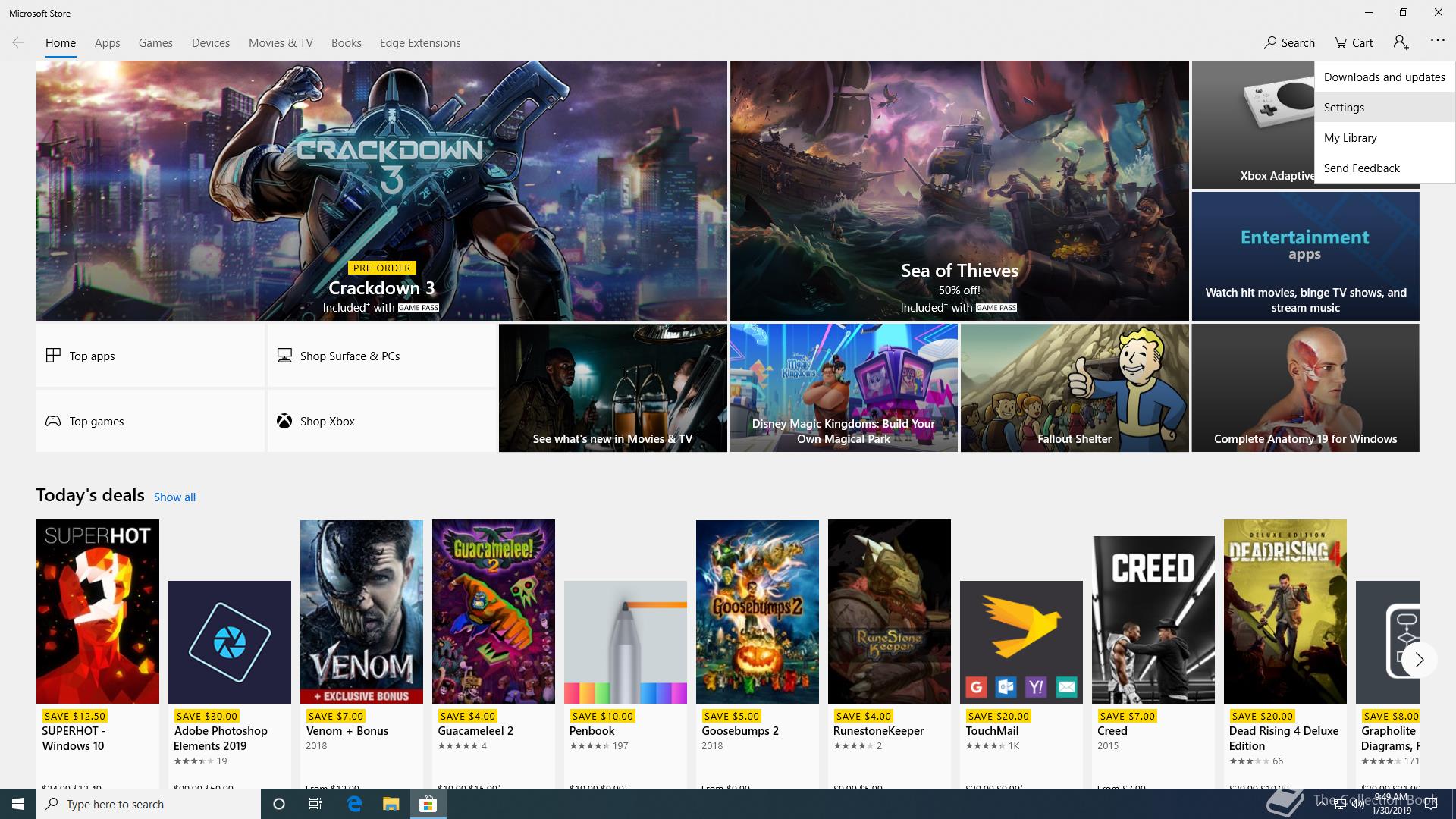Switch to the Games tab
Viewport: 1456px width, 819px height.
[x=155, y=43]
